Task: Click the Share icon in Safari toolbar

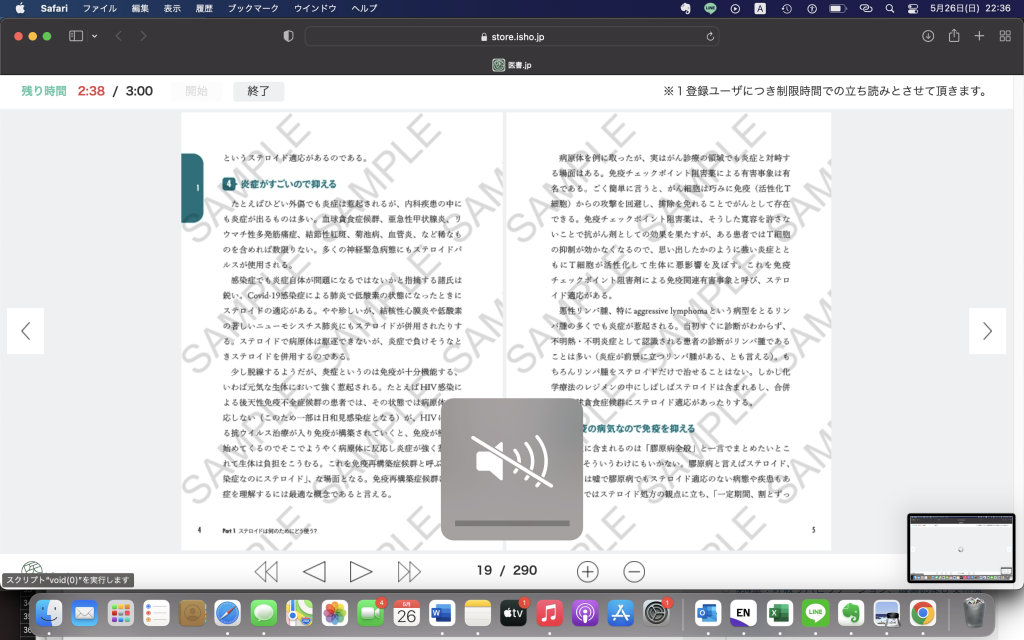Action: pyautogui.click(x=954, y=36)
